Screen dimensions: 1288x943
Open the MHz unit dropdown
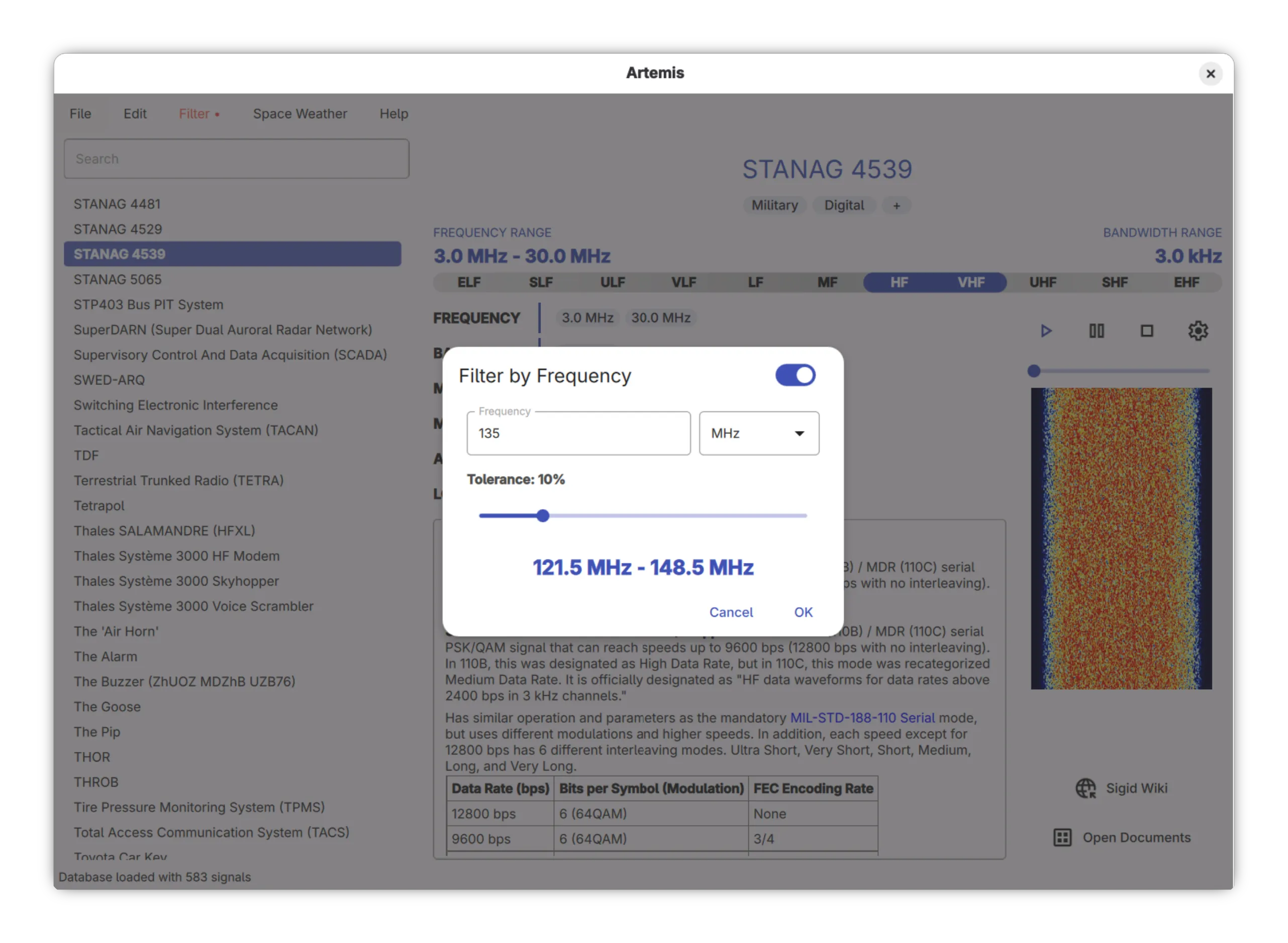point(759,433)
